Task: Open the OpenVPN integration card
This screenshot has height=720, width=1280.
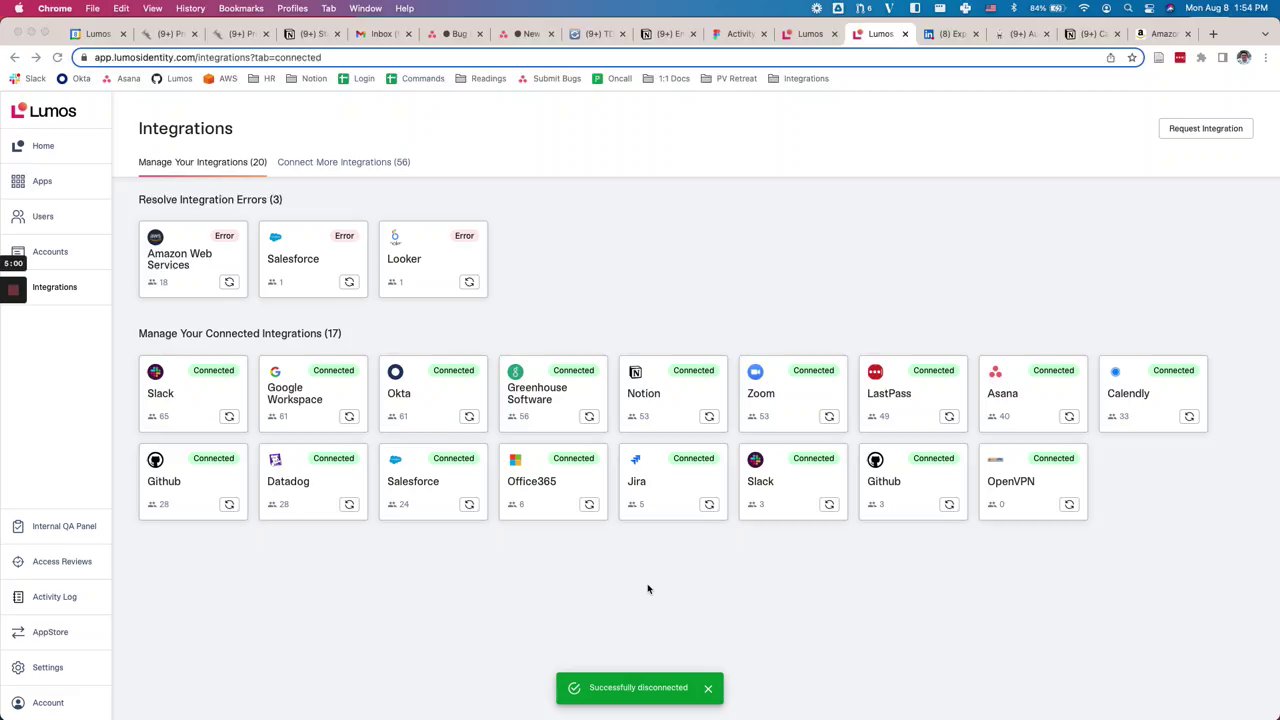Action: click(1033, 481)
